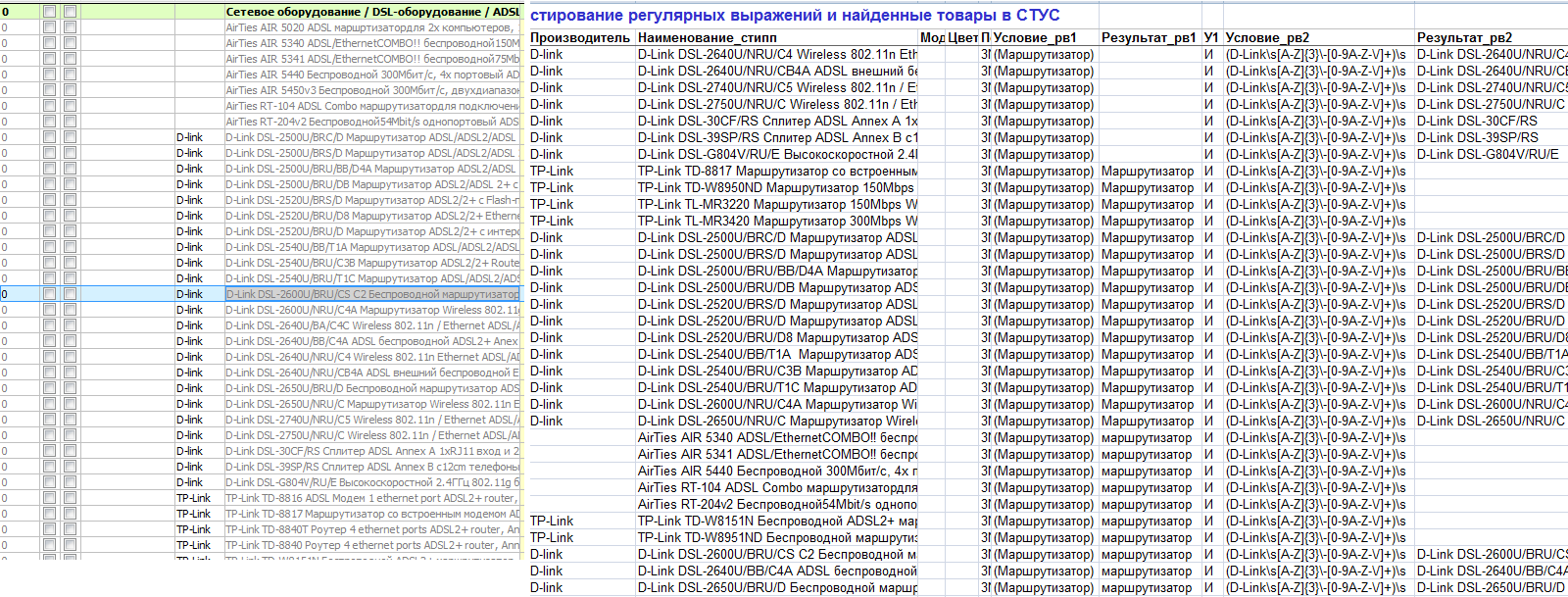Select the 'Производитель' column header
Screen dimensions: 1568x597
click(x=580, y=37)
